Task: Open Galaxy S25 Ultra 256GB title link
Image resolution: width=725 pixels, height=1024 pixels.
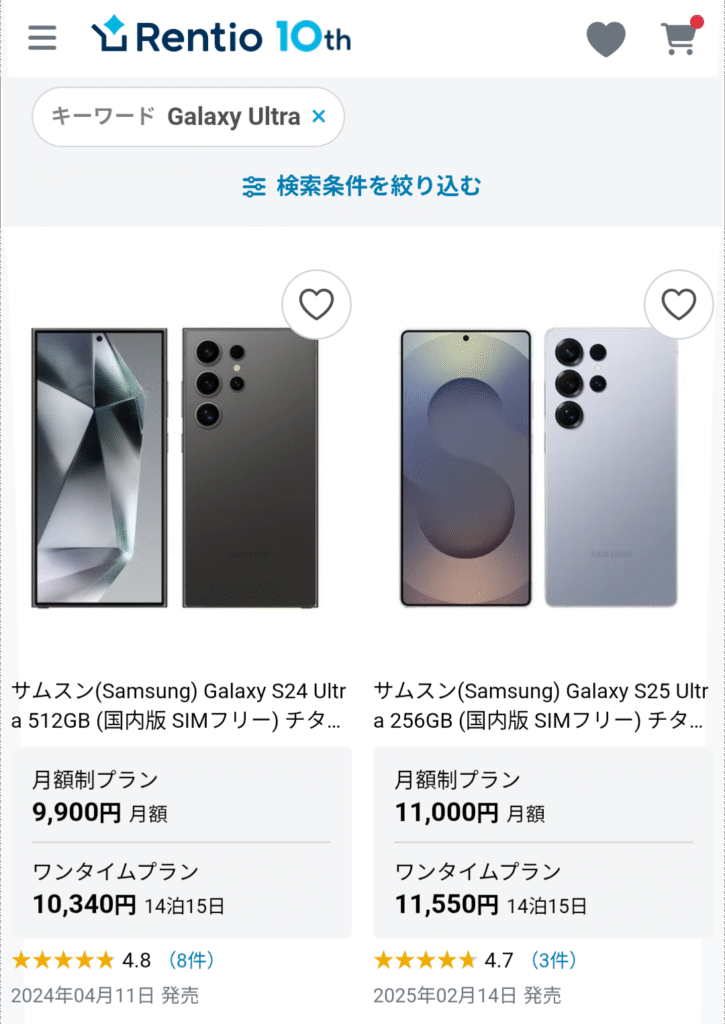Action: (541, 706)
